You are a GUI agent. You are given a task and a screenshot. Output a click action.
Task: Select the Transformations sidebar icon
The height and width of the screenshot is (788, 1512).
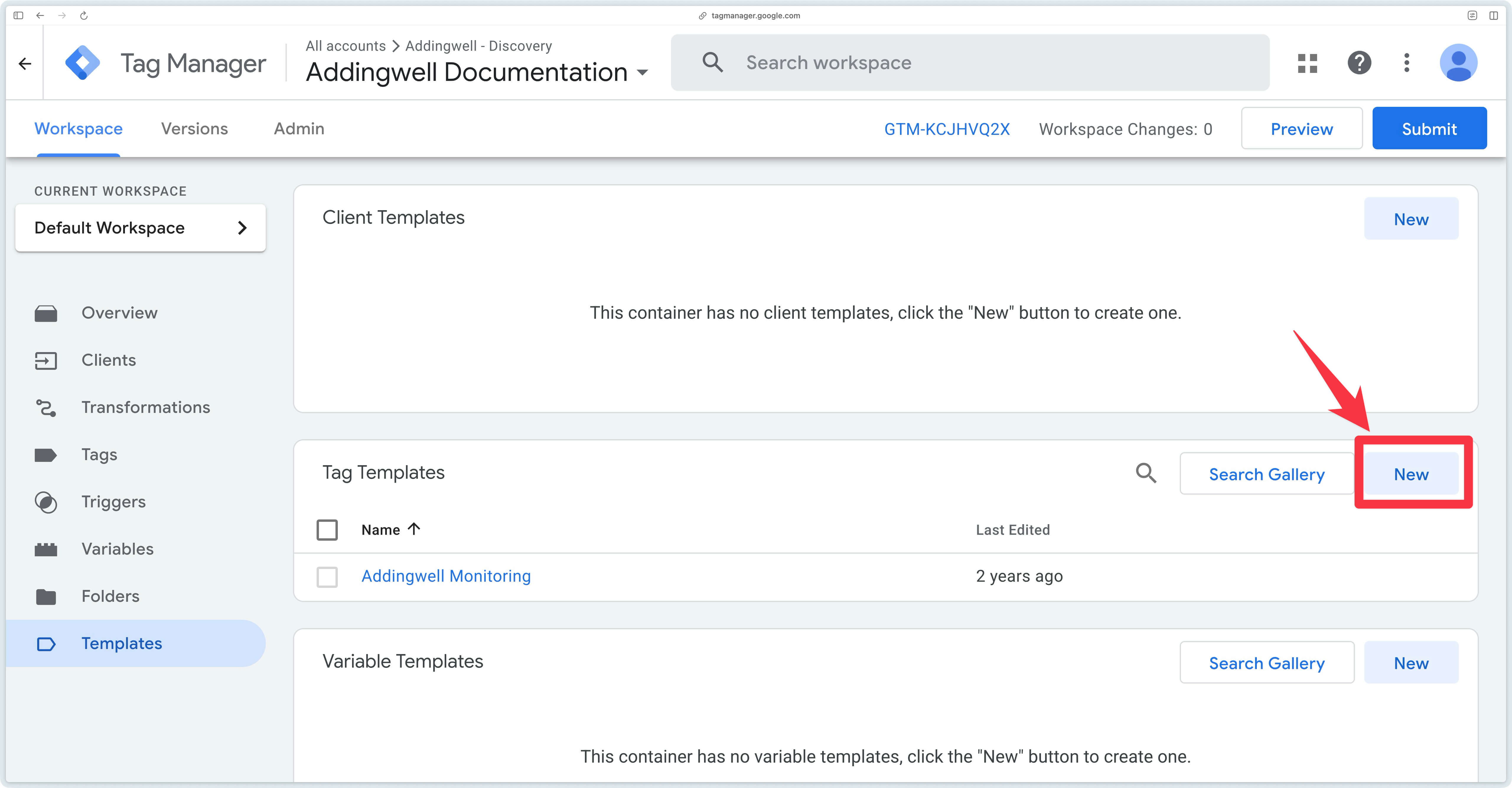[46, 407]
